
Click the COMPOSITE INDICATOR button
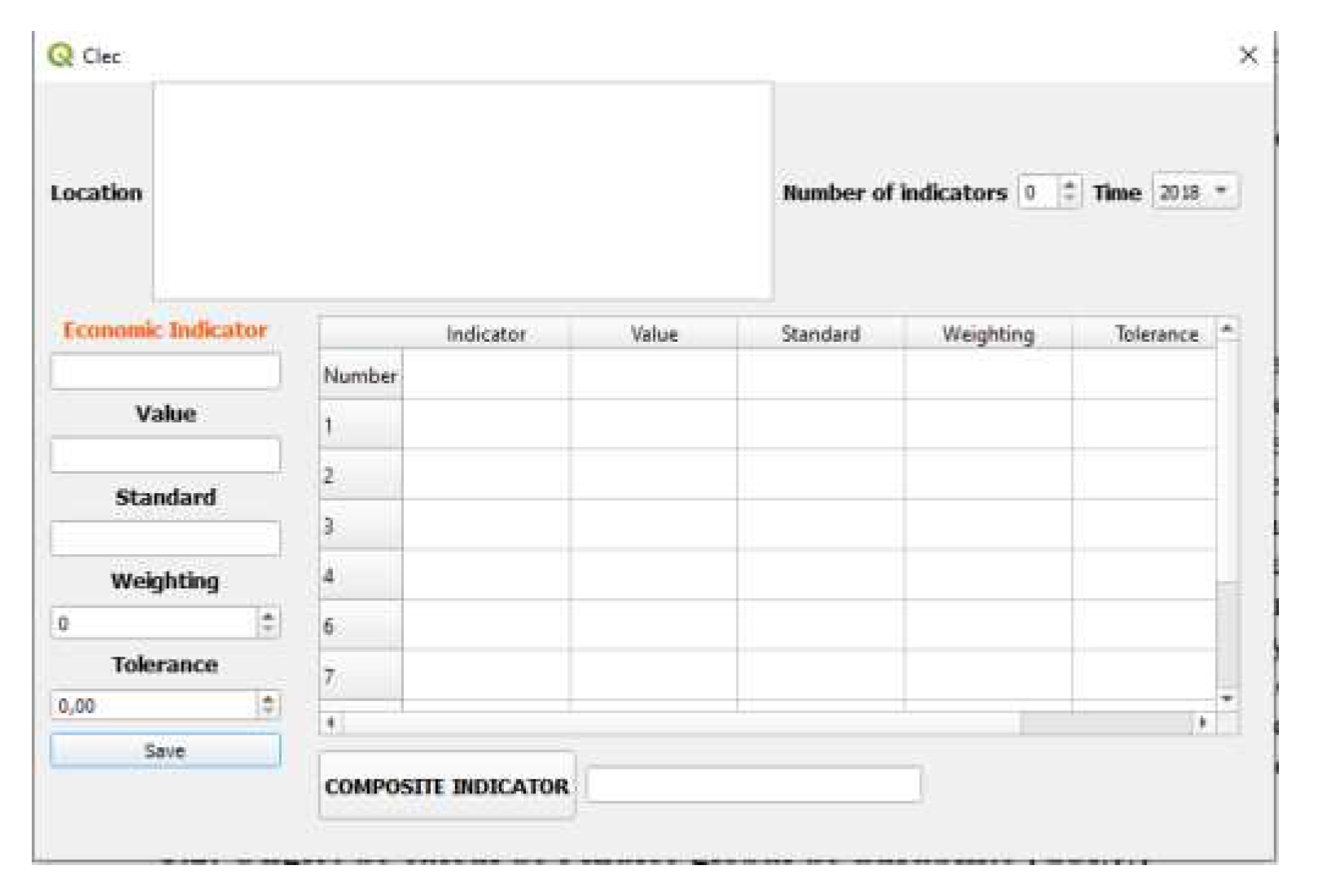pos(447,785)
